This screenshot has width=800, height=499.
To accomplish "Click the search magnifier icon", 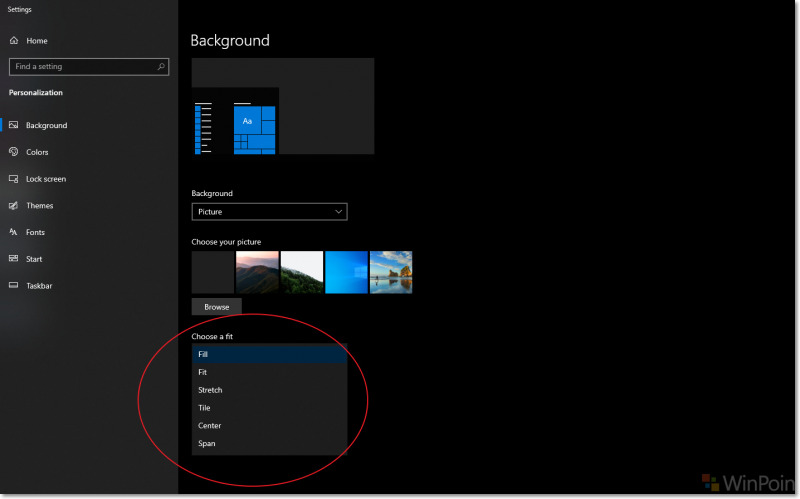I will coord(161,66).
